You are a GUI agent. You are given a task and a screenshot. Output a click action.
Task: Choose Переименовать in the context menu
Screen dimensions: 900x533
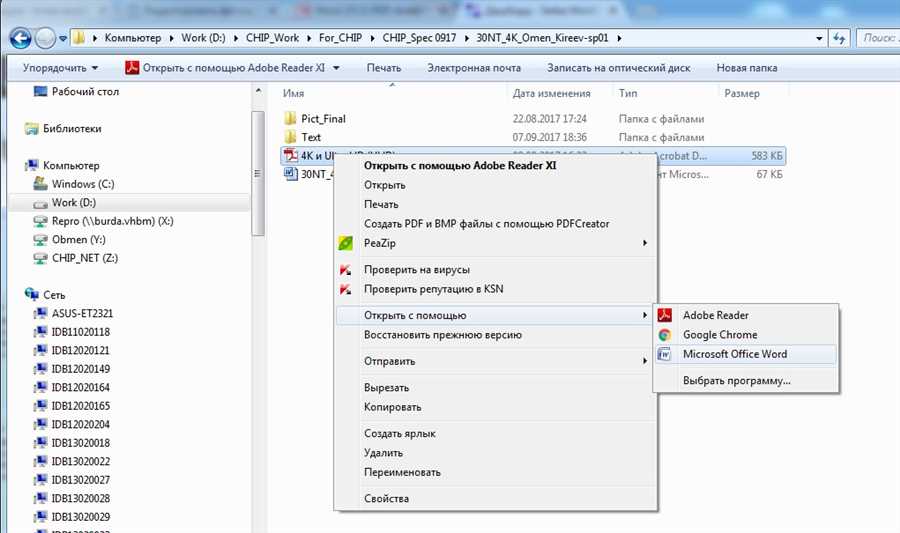point(402,473)
